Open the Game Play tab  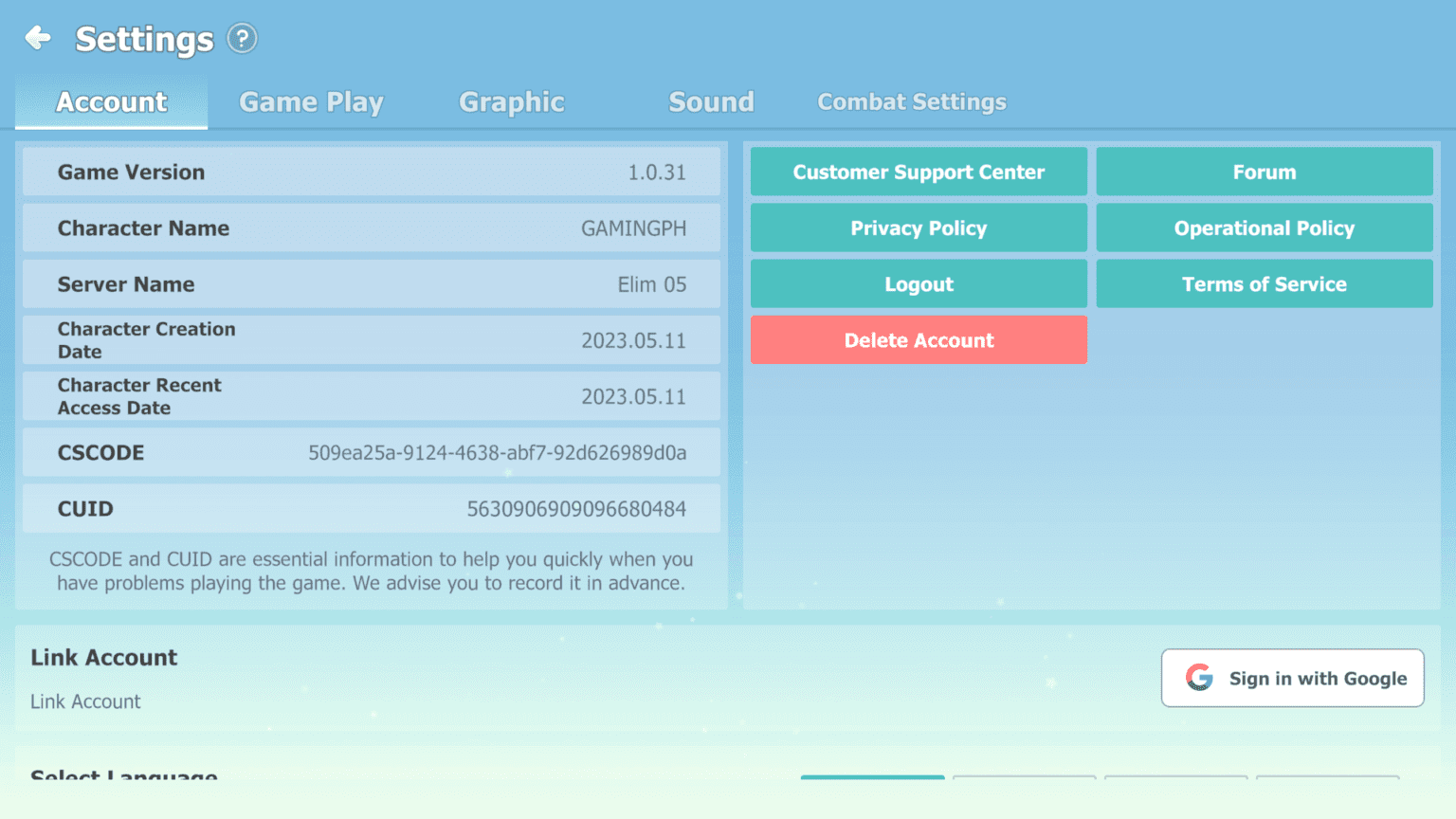[x=311, y=102]
